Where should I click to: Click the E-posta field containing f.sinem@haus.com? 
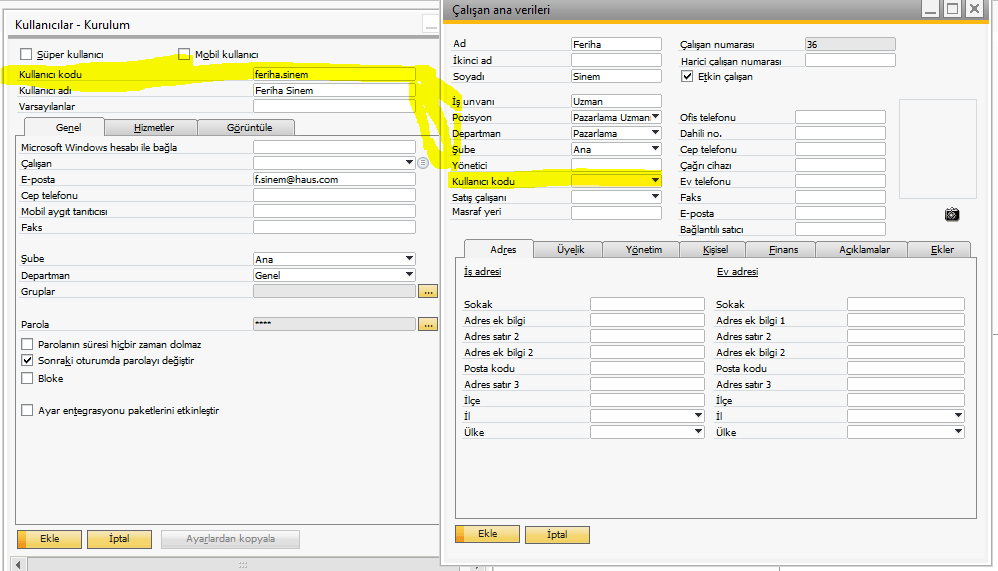tap(333, 180)
